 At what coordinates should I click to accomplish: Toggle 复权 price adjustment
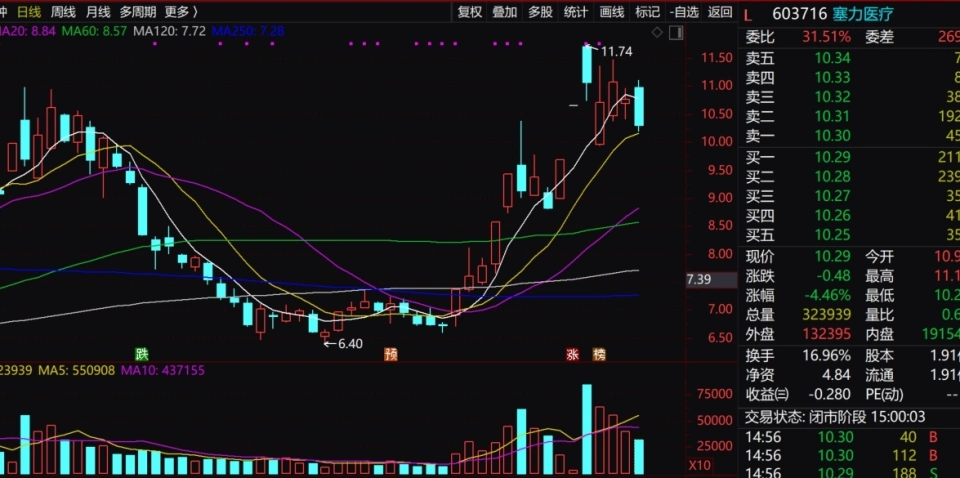pos(469,12)
